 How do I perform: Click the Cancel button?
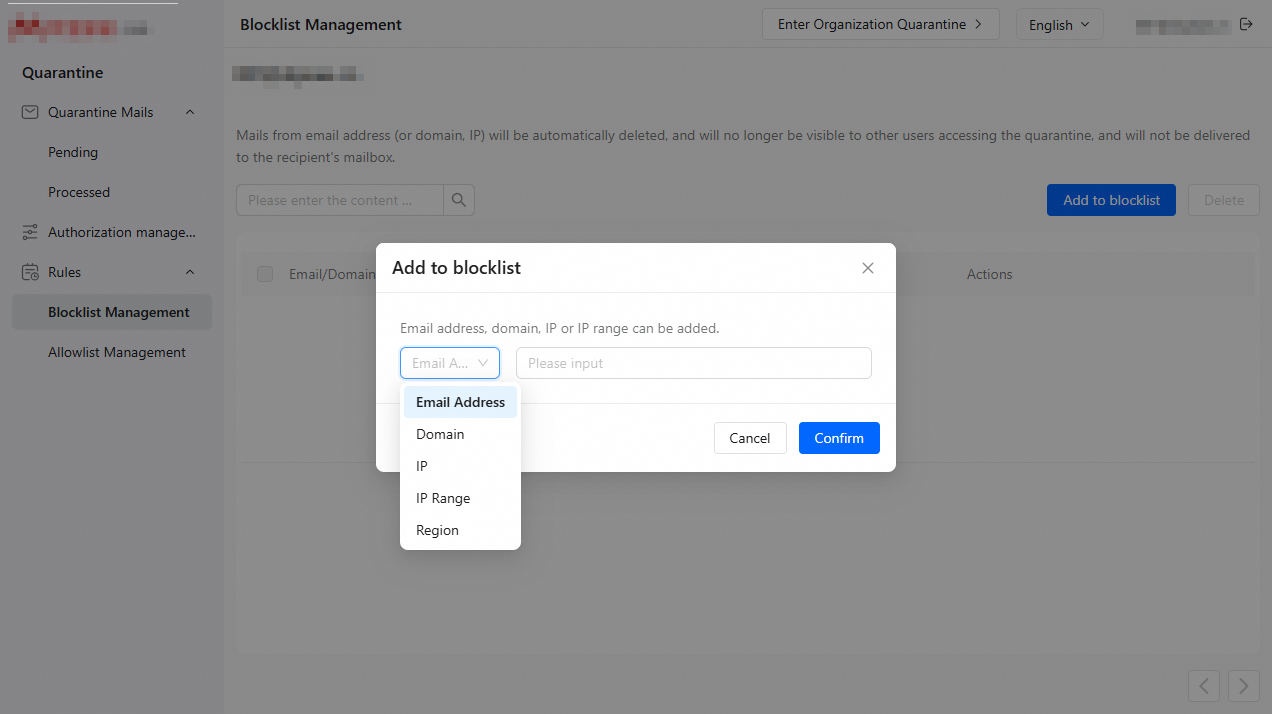[750, 438]
